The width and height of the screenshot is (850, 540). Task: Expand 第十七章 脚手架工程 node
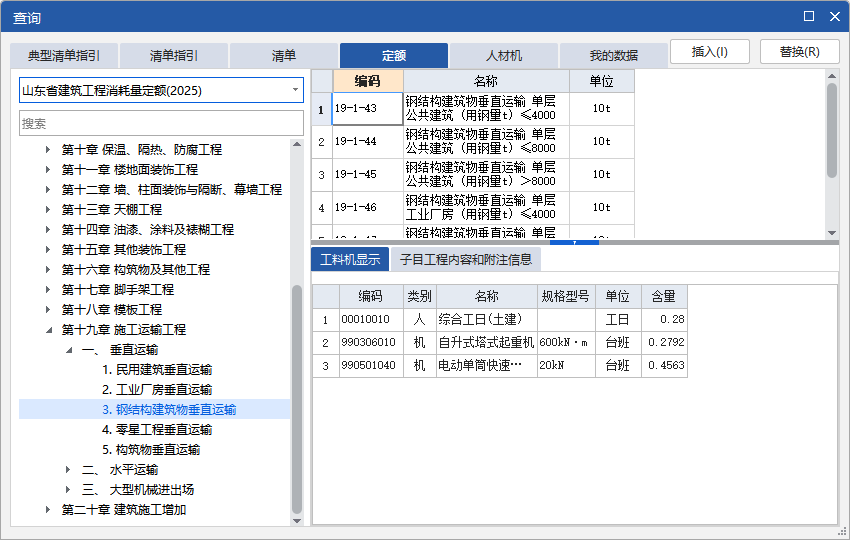coord(48,290)
